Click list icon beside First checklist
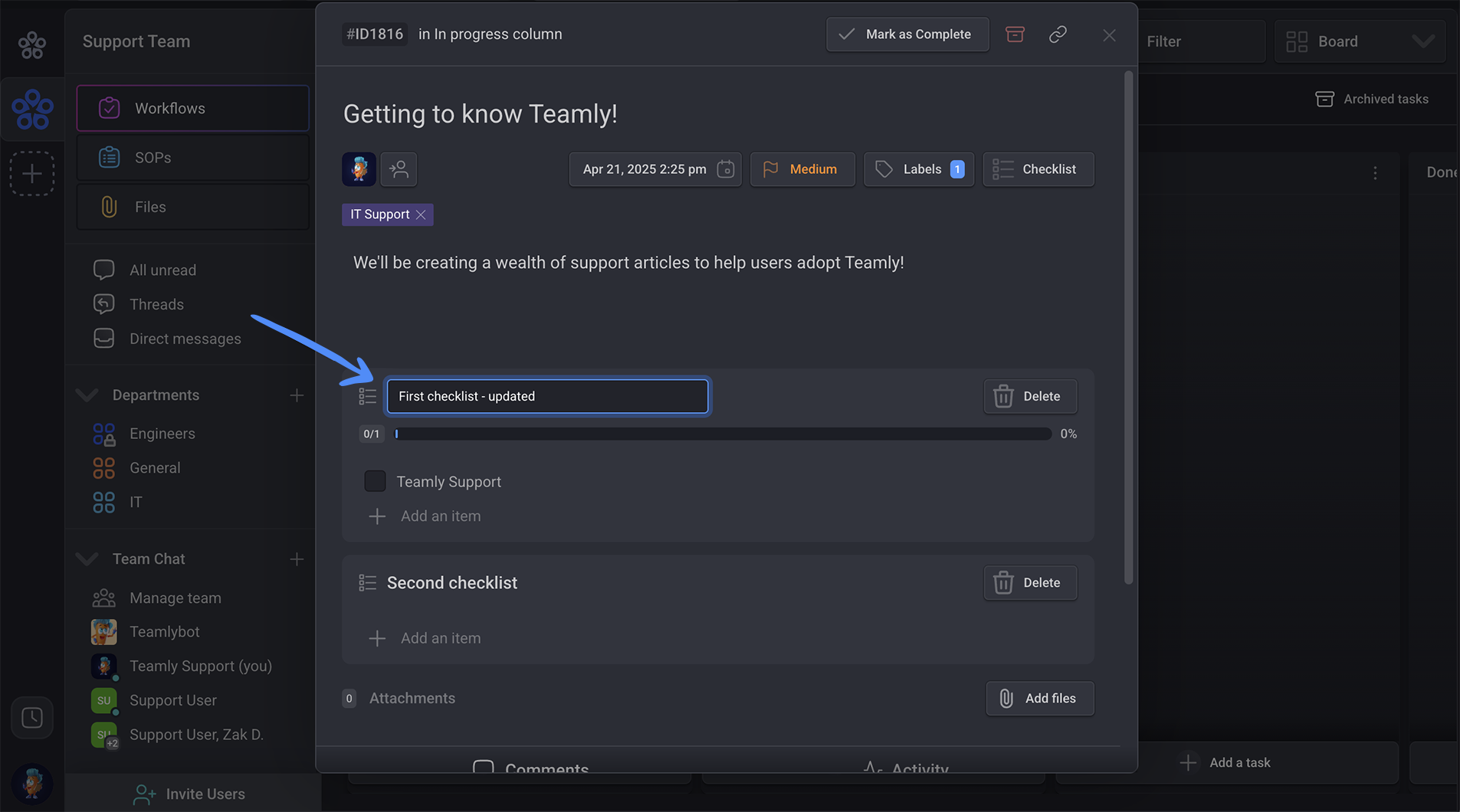Image resolution: width=1460 pixels, height=812 pixels. pyautogui.click(x=367, y=396)
